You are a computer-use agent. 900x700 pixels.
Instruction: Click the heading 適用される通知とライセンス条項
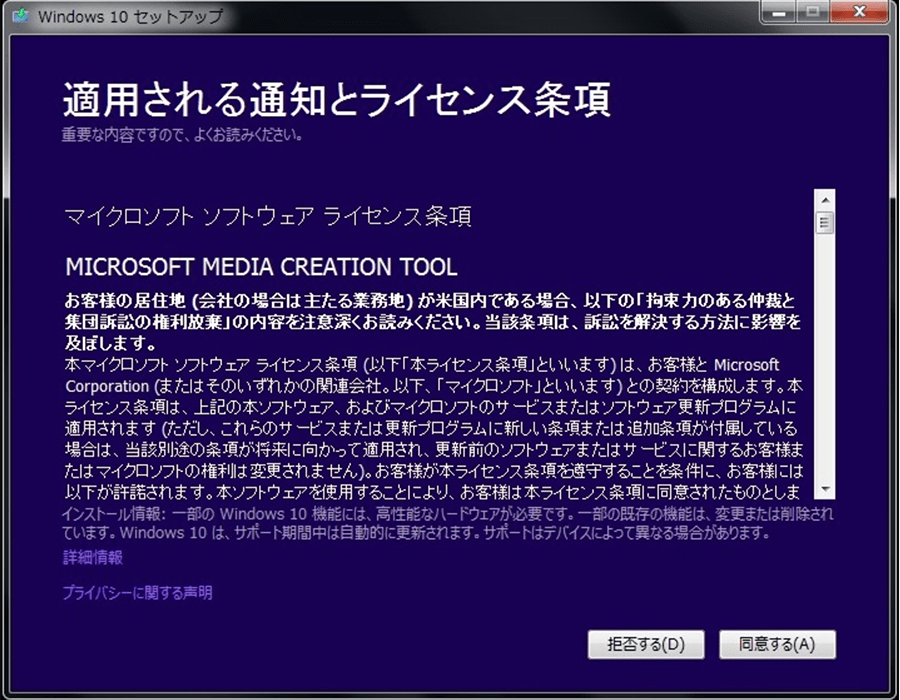[336, 100]
